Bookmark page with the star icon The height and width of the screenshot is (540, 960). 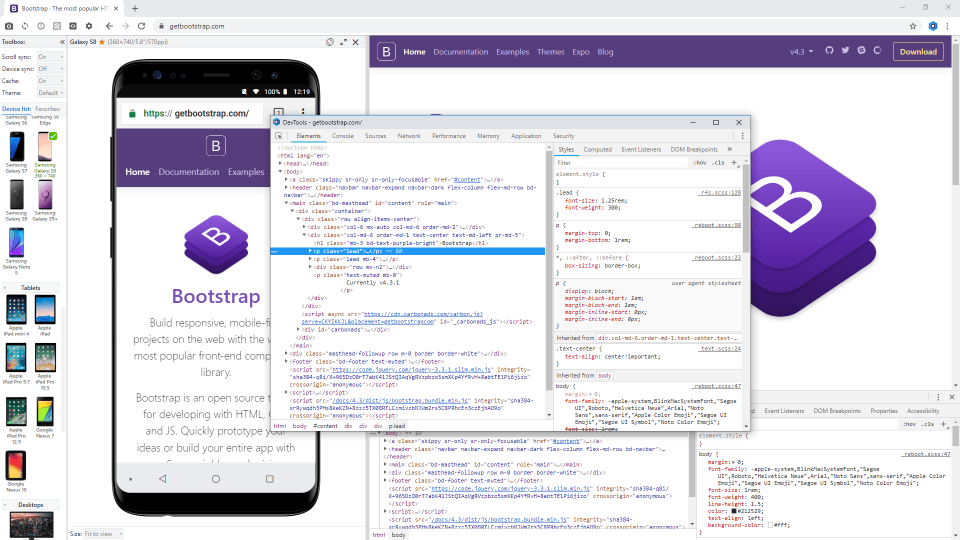pos(913,26)
